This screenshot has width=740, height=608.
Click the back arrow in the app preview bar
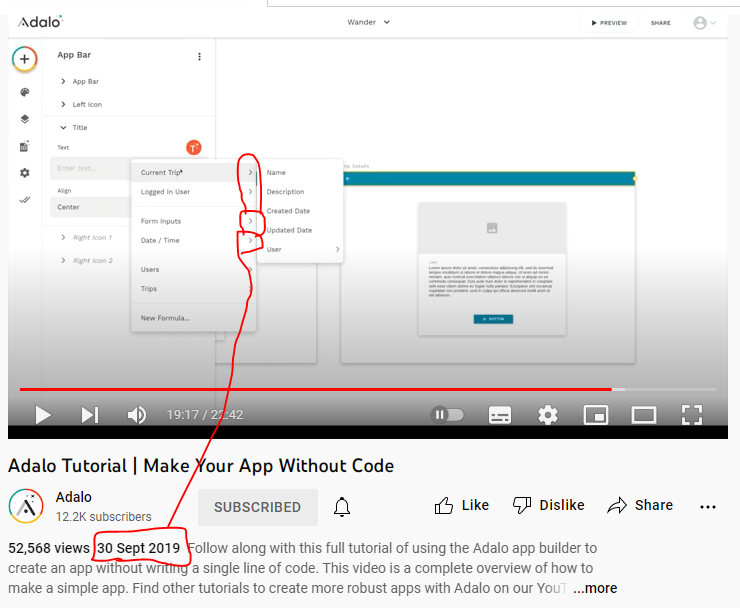point(348,178)
